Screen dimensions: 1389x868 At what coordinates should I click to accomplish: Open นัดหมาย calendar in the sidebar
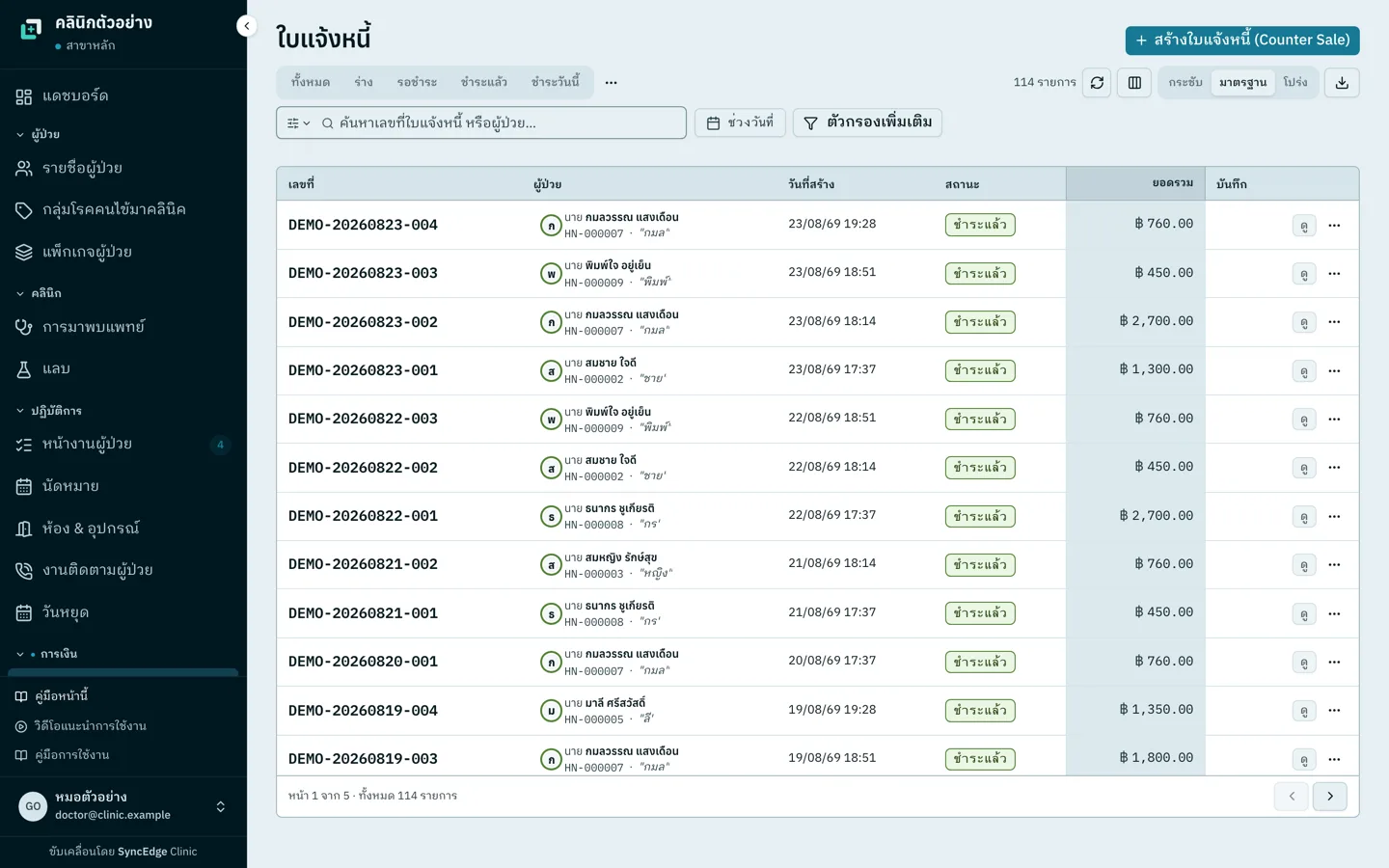[123, 487]
